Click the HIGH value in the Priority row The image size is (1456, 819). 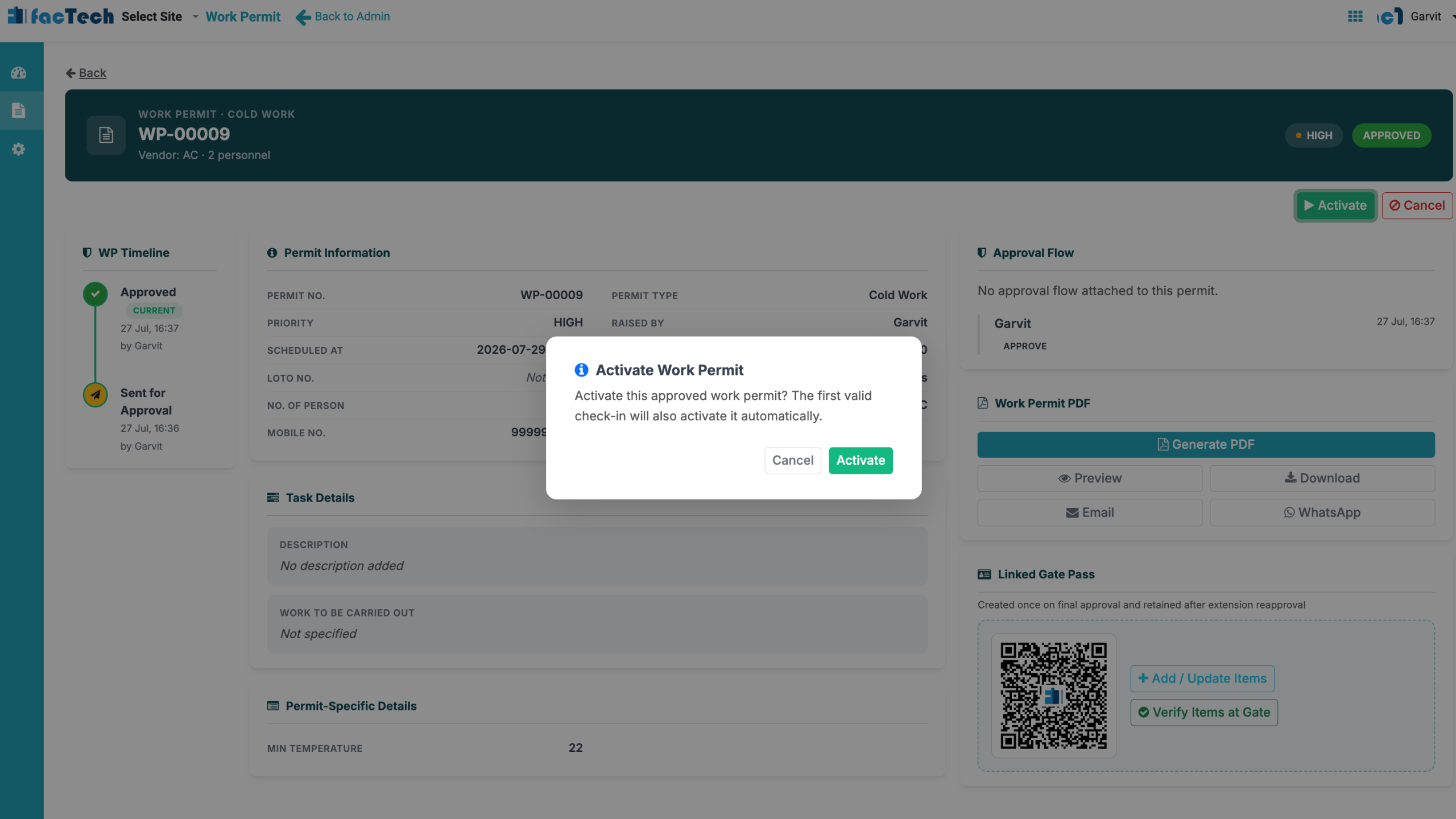pyautogui.click(x=568, y=322)
